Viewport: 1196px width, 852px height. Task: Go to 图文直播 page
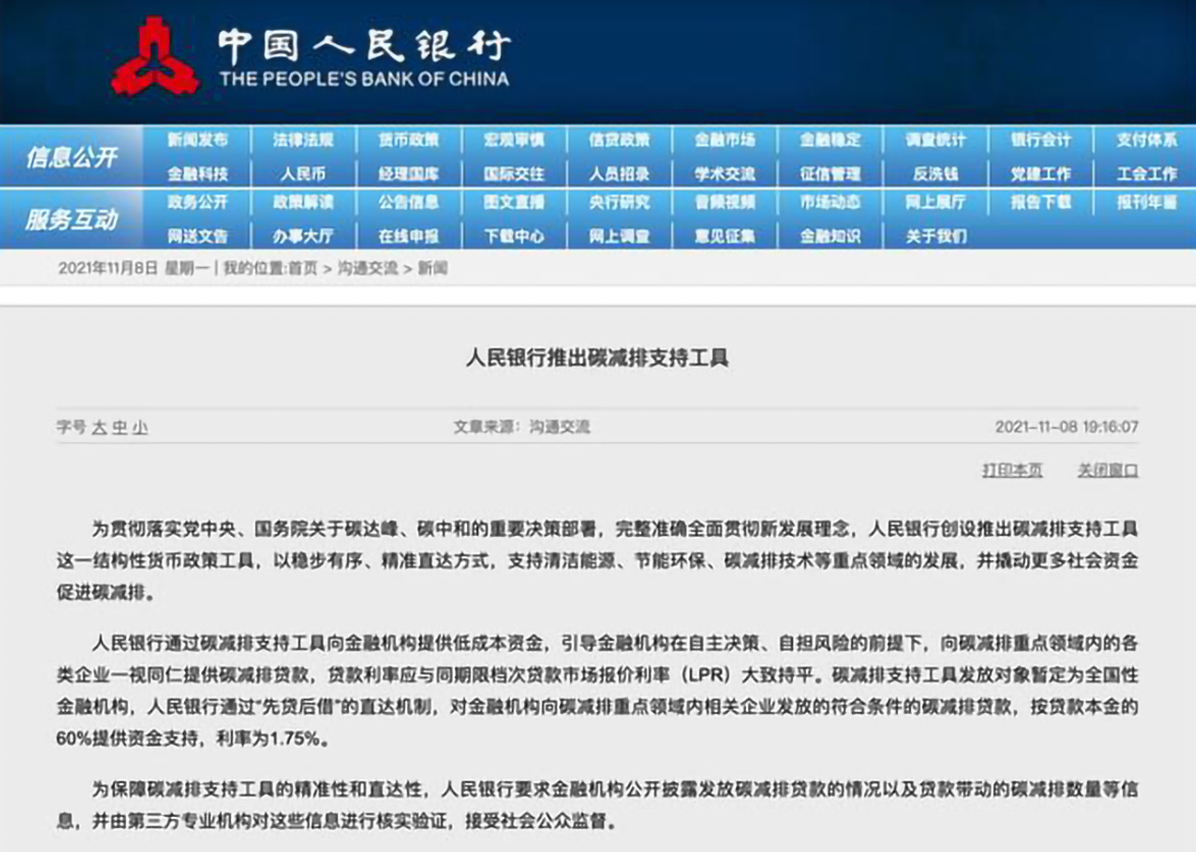pyautogui.click(x=513, y=202)
